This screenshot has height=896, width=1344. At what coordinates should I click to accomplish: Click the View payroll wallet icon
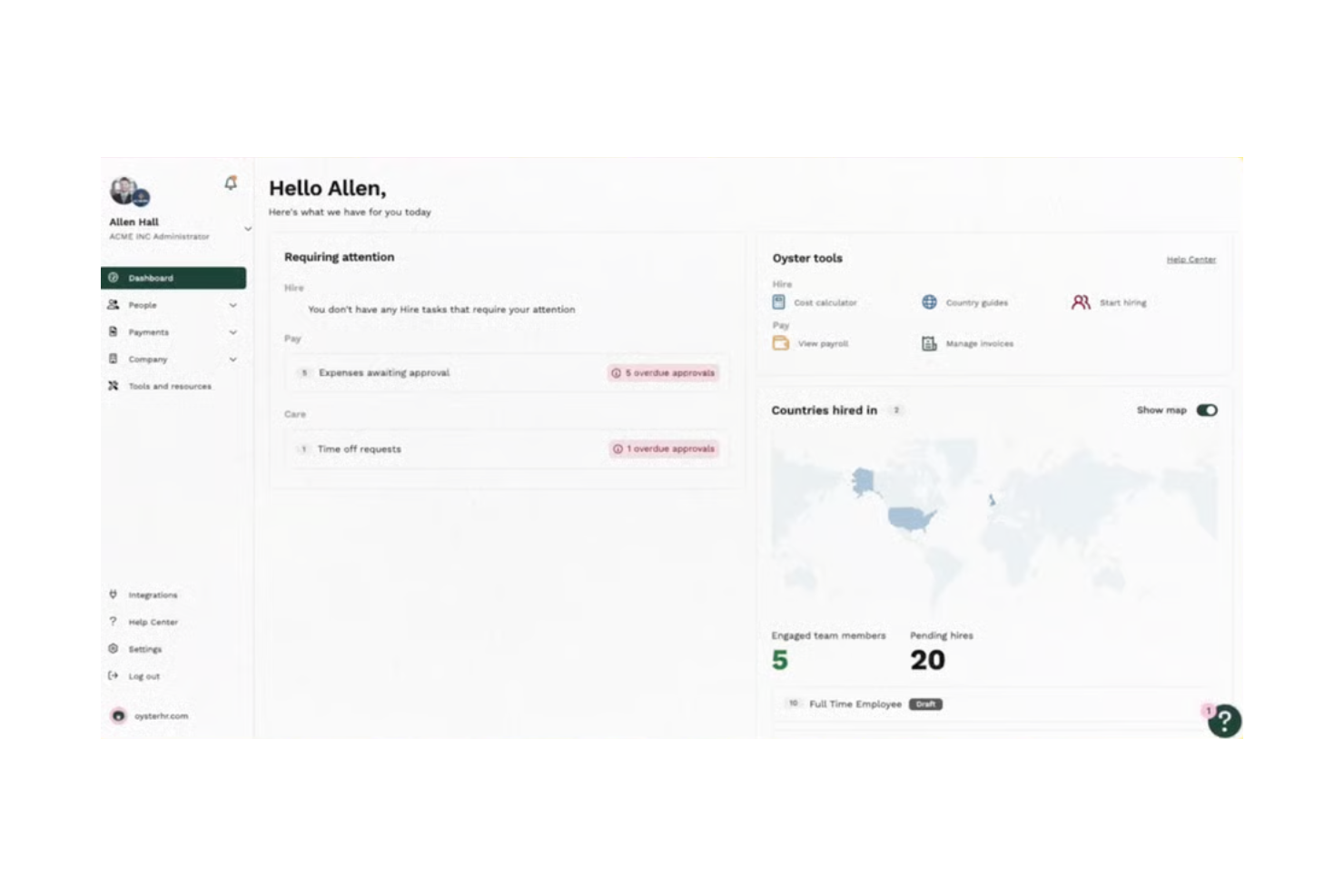pyautogui.click(x=781, y=343)
